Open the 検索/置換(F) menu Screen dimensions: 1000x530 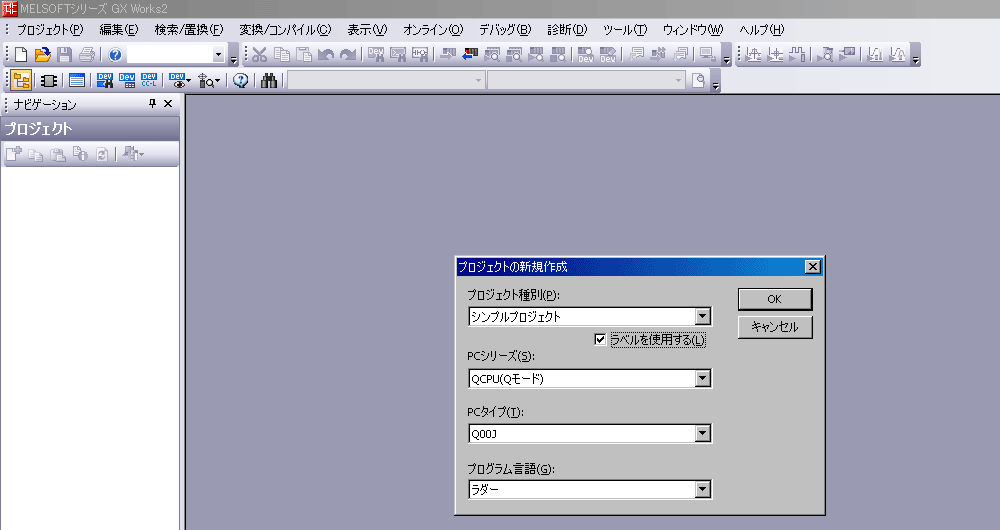189,29
